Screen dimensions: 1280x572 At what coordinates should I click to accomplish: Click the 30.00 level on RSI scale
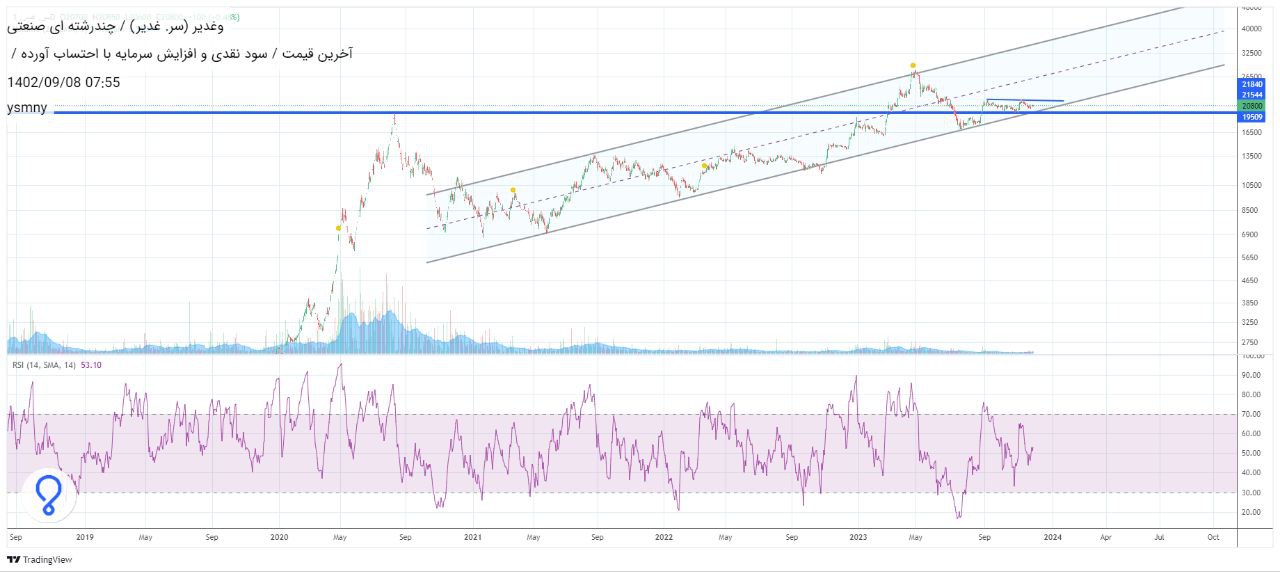pos(1250,492)
